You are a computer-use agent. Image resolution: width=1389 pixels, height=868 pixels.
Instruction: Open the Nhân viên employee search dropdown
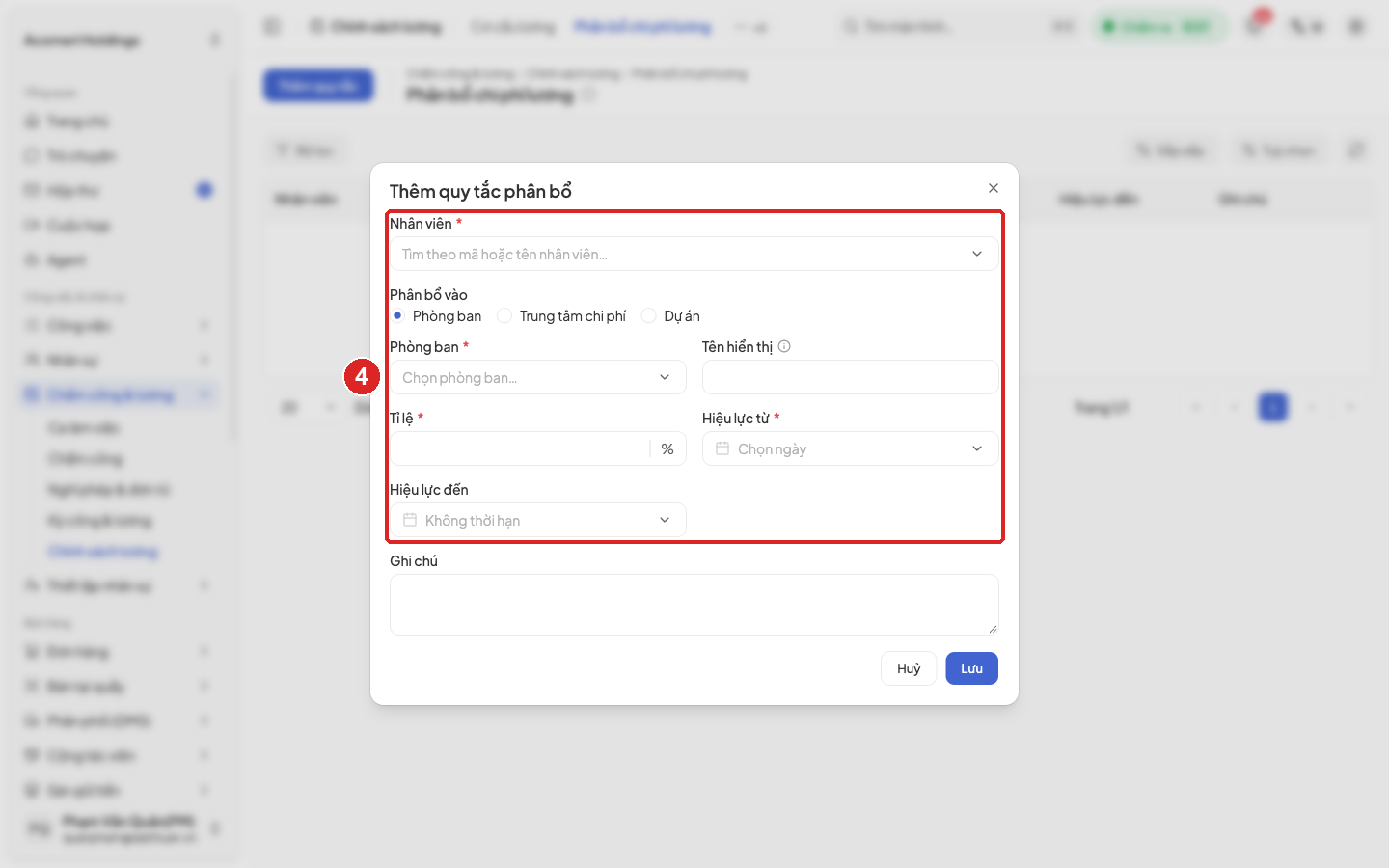694,254
